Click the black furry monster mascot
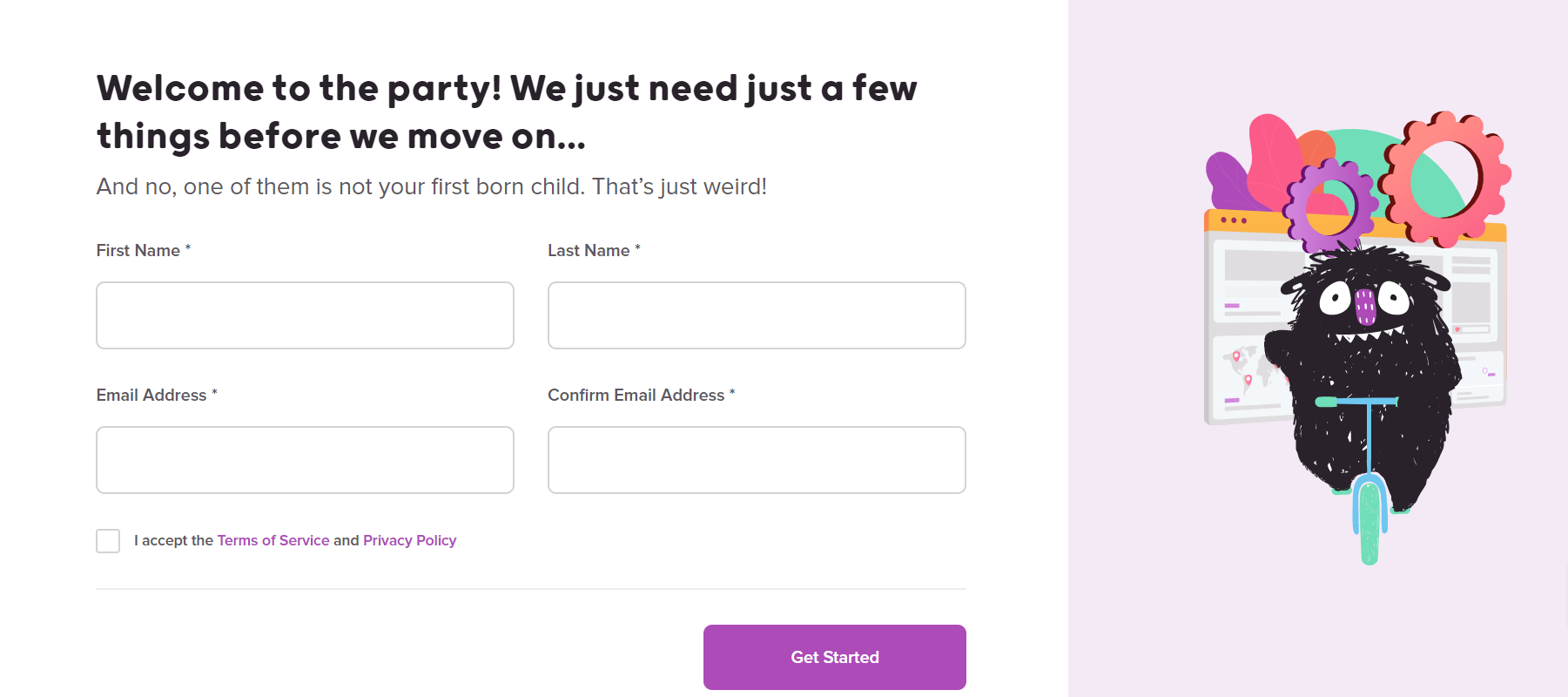 1376,366
